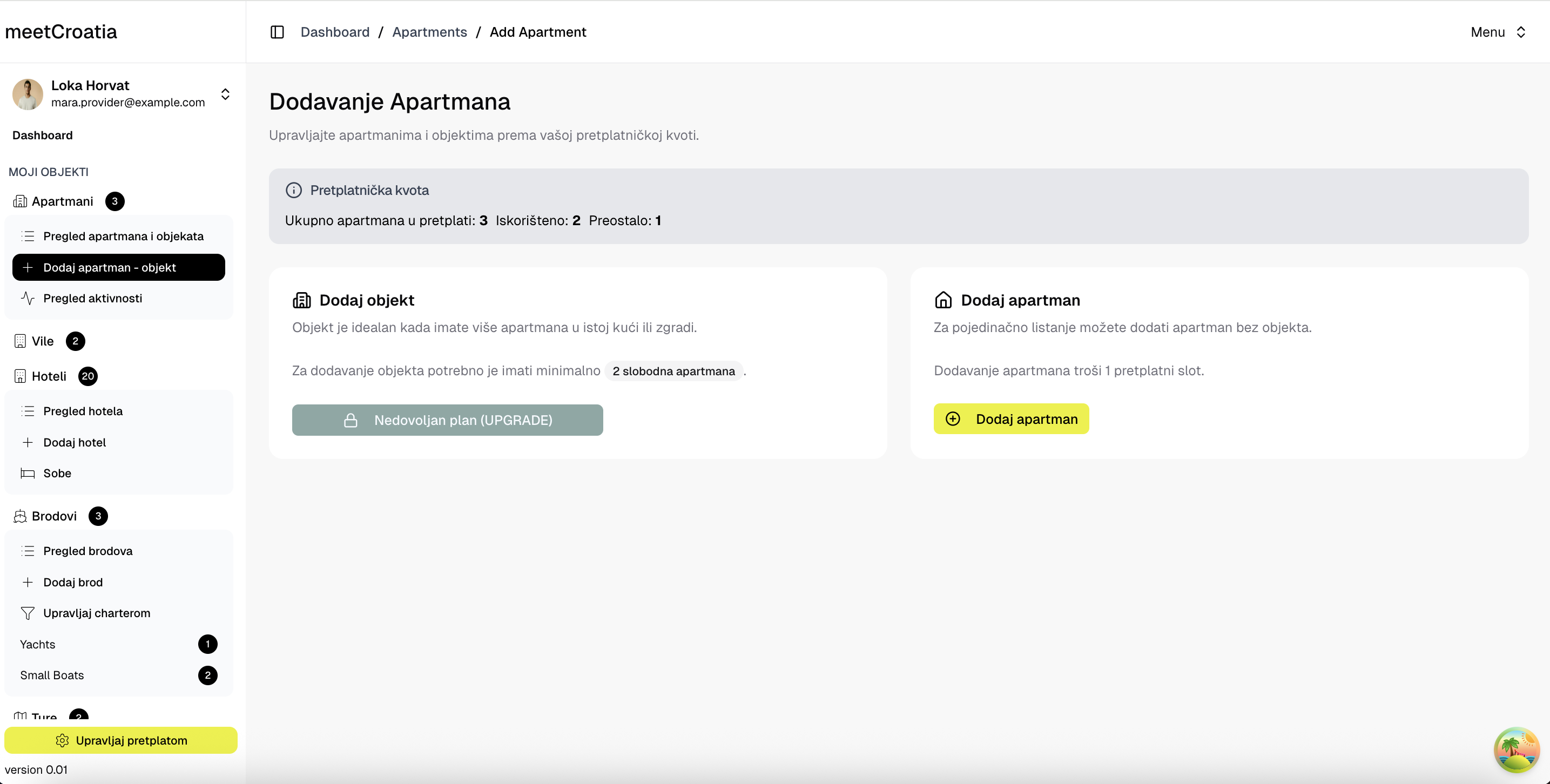Click Loka Horvat's profile avatar

click(x=28, y=94)
